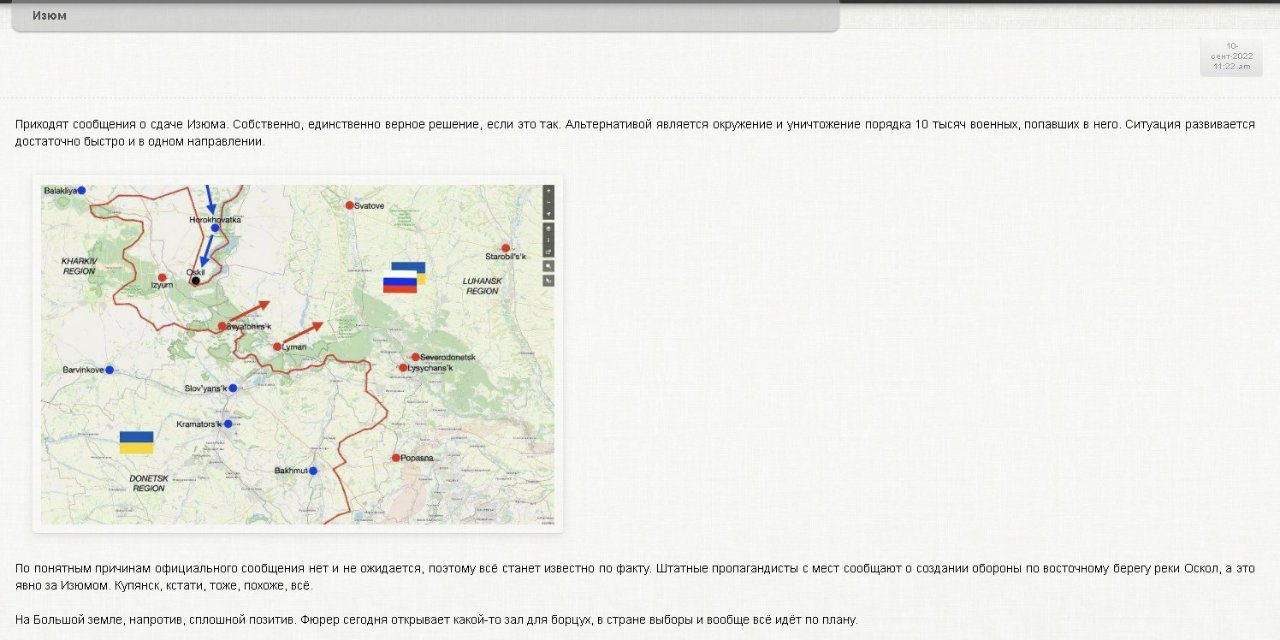Click the Ukrainian flag near Donetsk Region
This screenshot has width=1280, height=640.
136,442
